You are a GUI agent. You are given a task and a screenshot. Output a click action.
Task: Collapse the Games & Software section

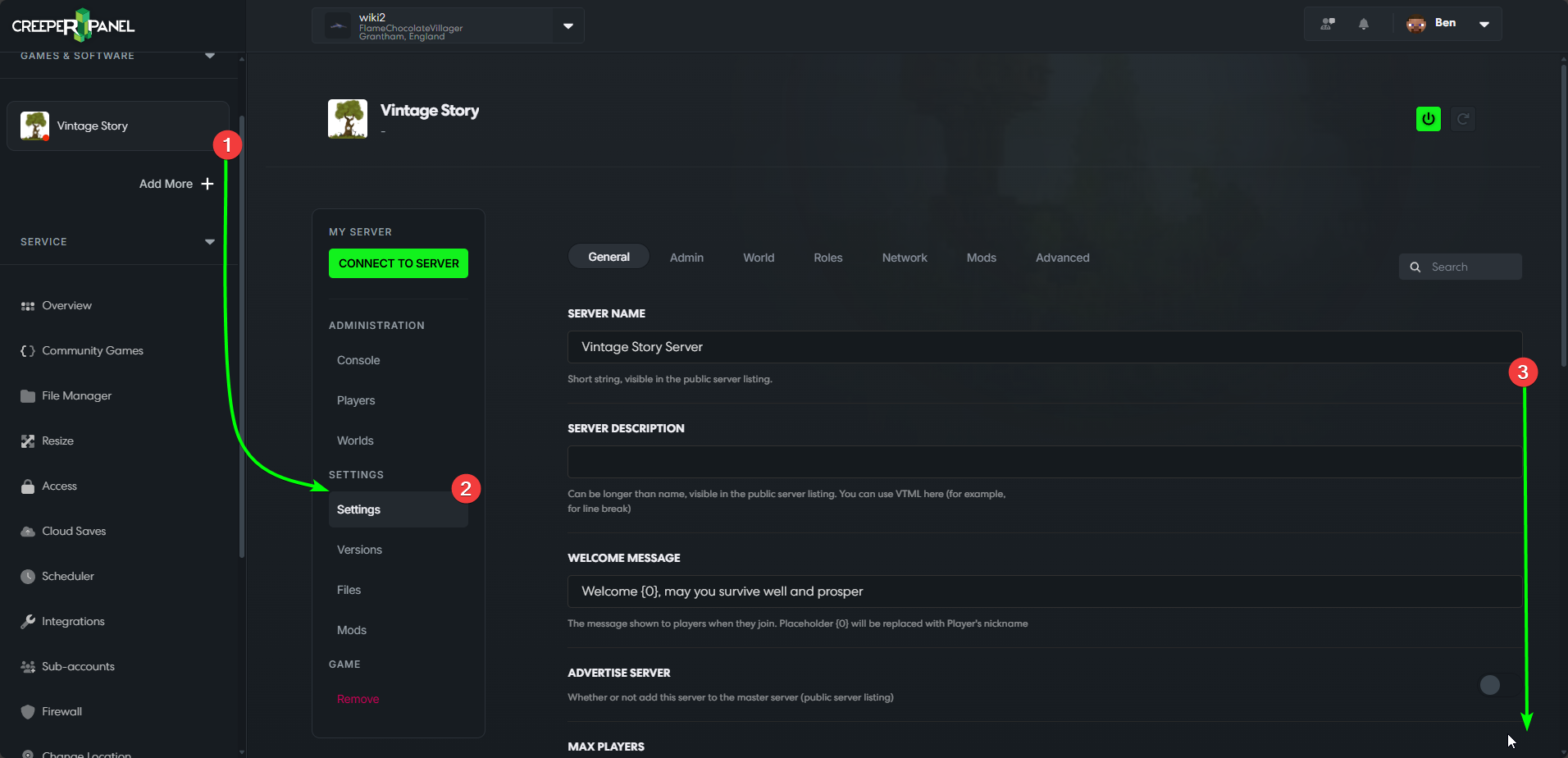[x=210, y=56]
